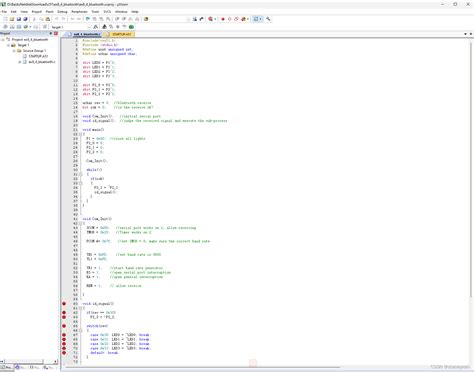Select asd_4_bluetooth.c in the project tree
474x372 pixels.
(x=42, y=62)
